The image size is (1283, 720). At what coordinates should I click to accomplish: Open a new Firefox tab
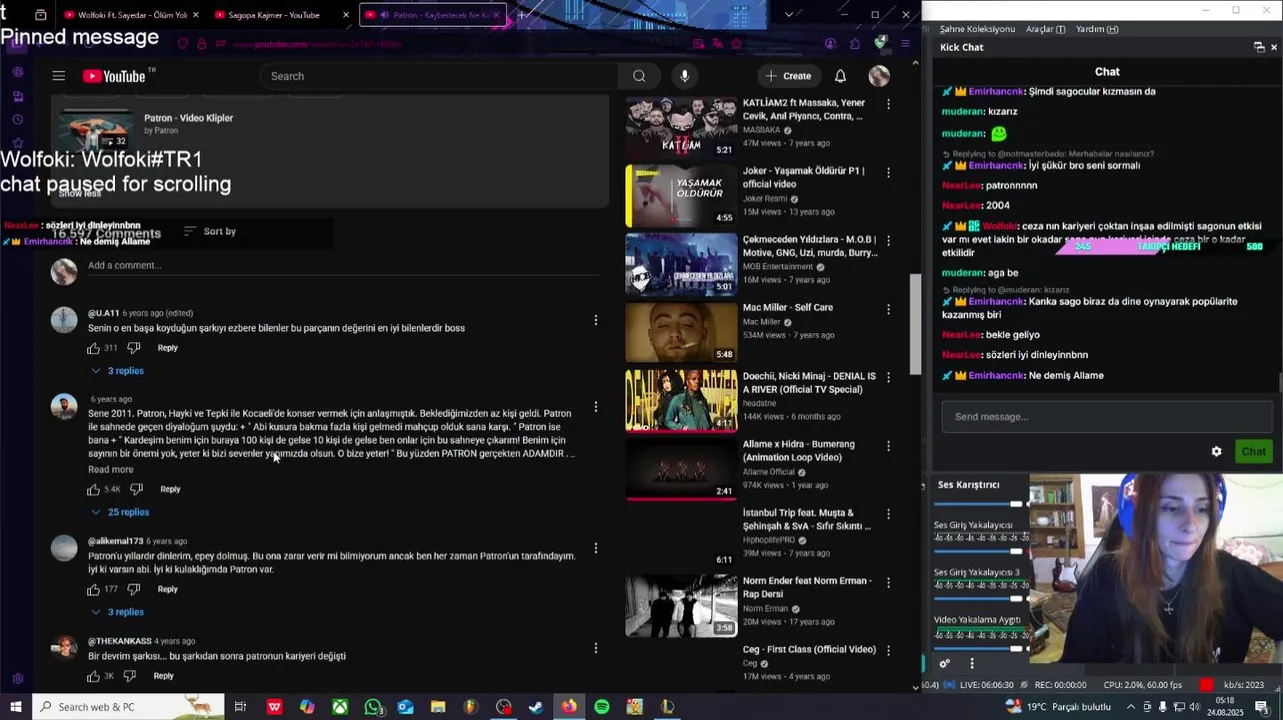click(x=521, y=15)
